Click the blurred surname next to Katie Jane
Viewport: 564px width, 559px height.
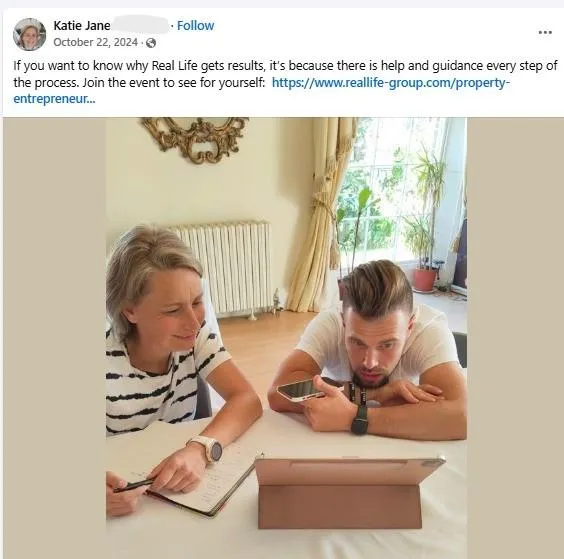click(x=141, y=26)
